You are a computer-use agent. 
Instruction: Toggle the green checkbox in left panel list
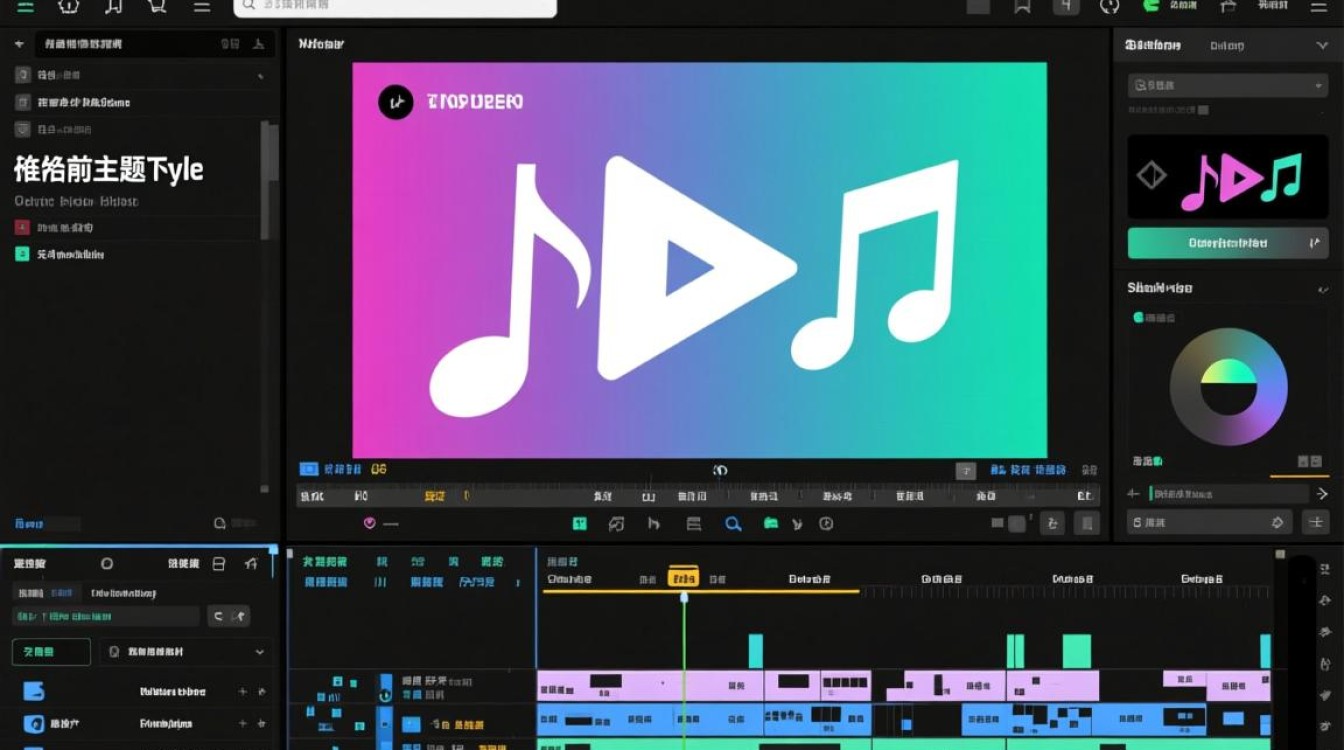(x=22, y=254)
